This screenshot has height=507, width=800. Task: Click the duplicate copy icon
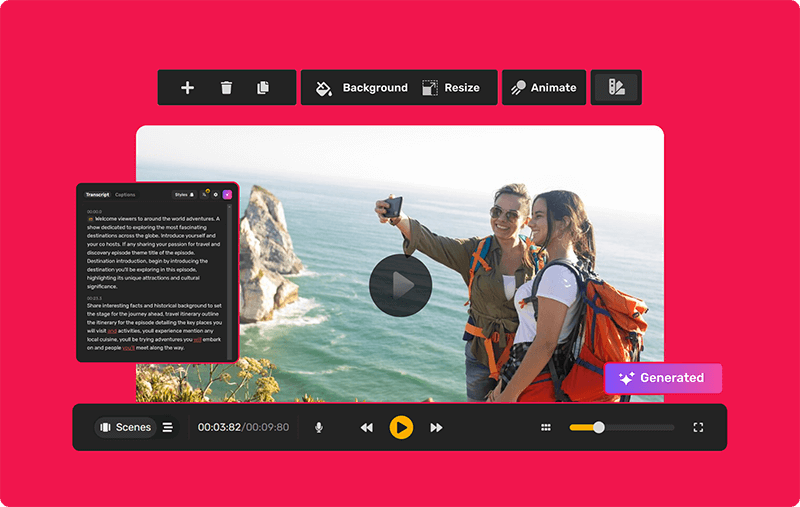(x=263, y=88)
